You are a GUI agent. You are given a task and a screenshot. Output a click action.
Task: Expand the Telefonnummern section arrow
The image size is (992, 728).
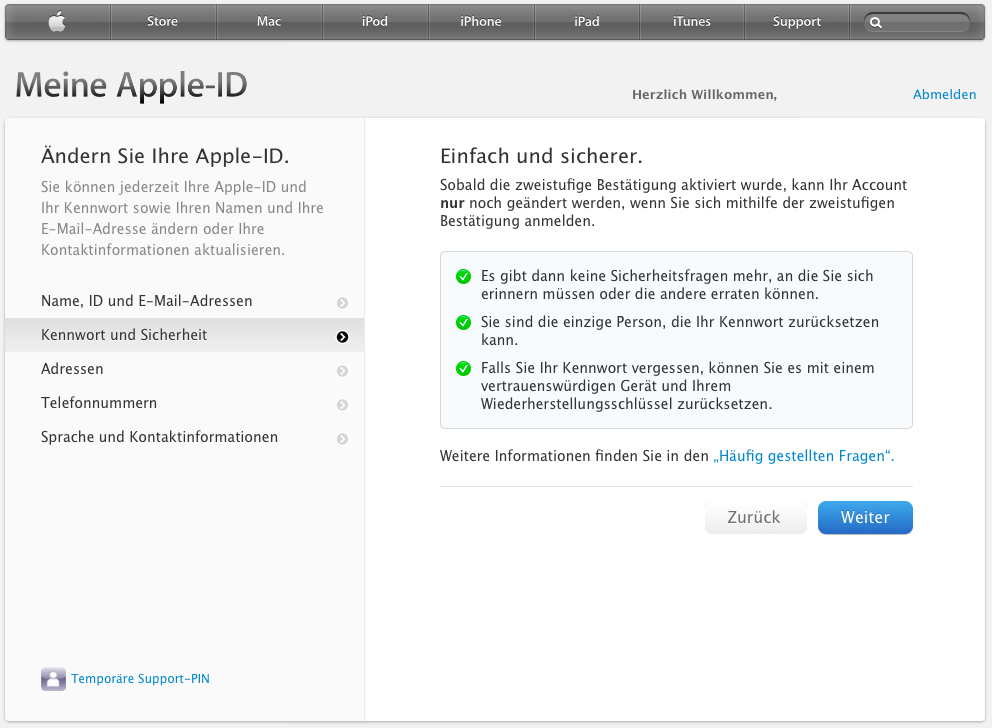click(x=342, y=405)
